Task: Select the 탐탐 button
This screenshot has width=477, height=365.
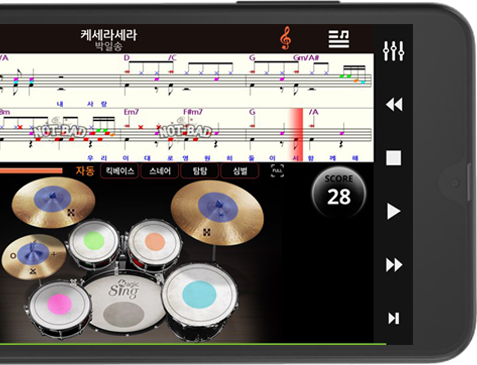Action: coord(200,171)
